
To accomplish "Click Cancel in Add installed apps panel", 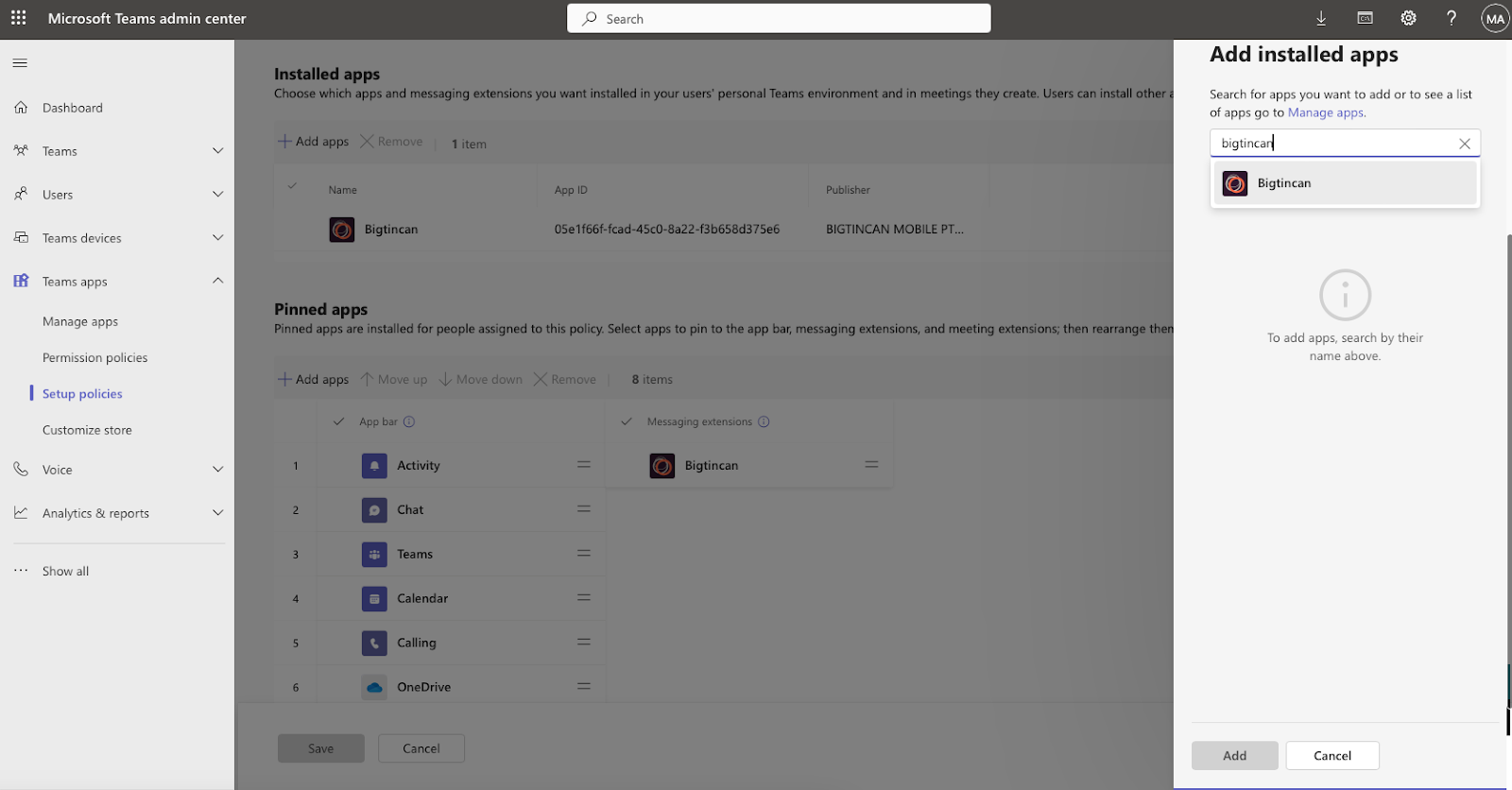I will pos(1332,756).
